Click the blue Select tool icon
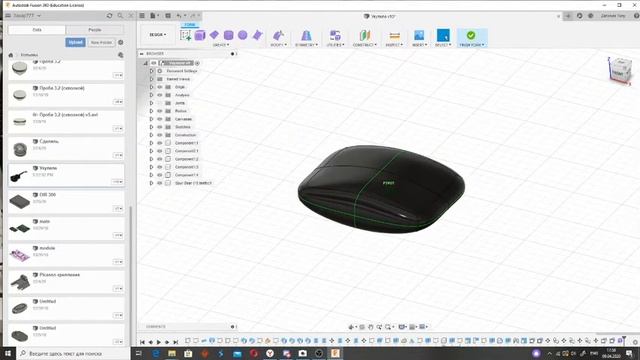 point(443,35)
